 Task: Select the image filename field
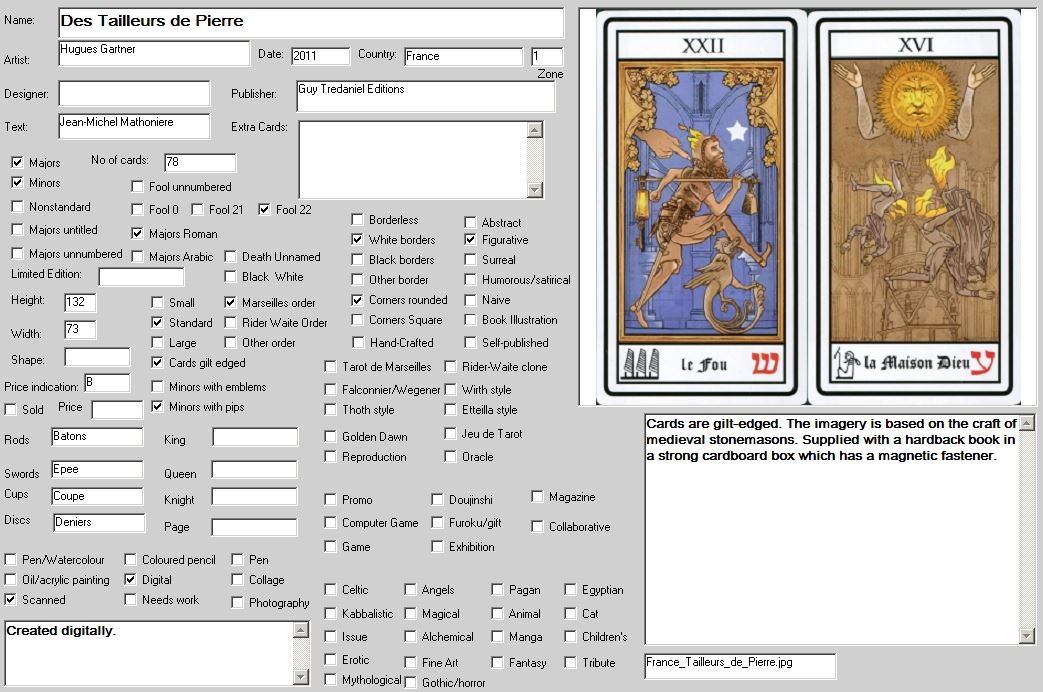click(740, 666)
